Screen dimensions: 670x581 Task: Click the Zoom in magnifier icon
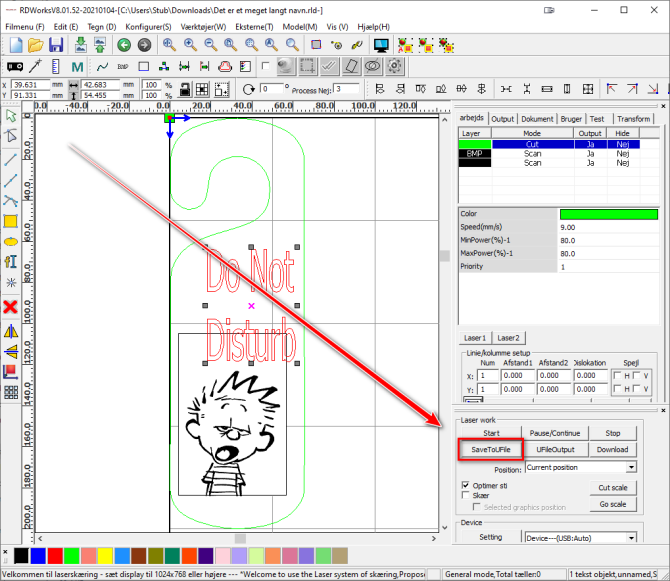pos(190,44)
